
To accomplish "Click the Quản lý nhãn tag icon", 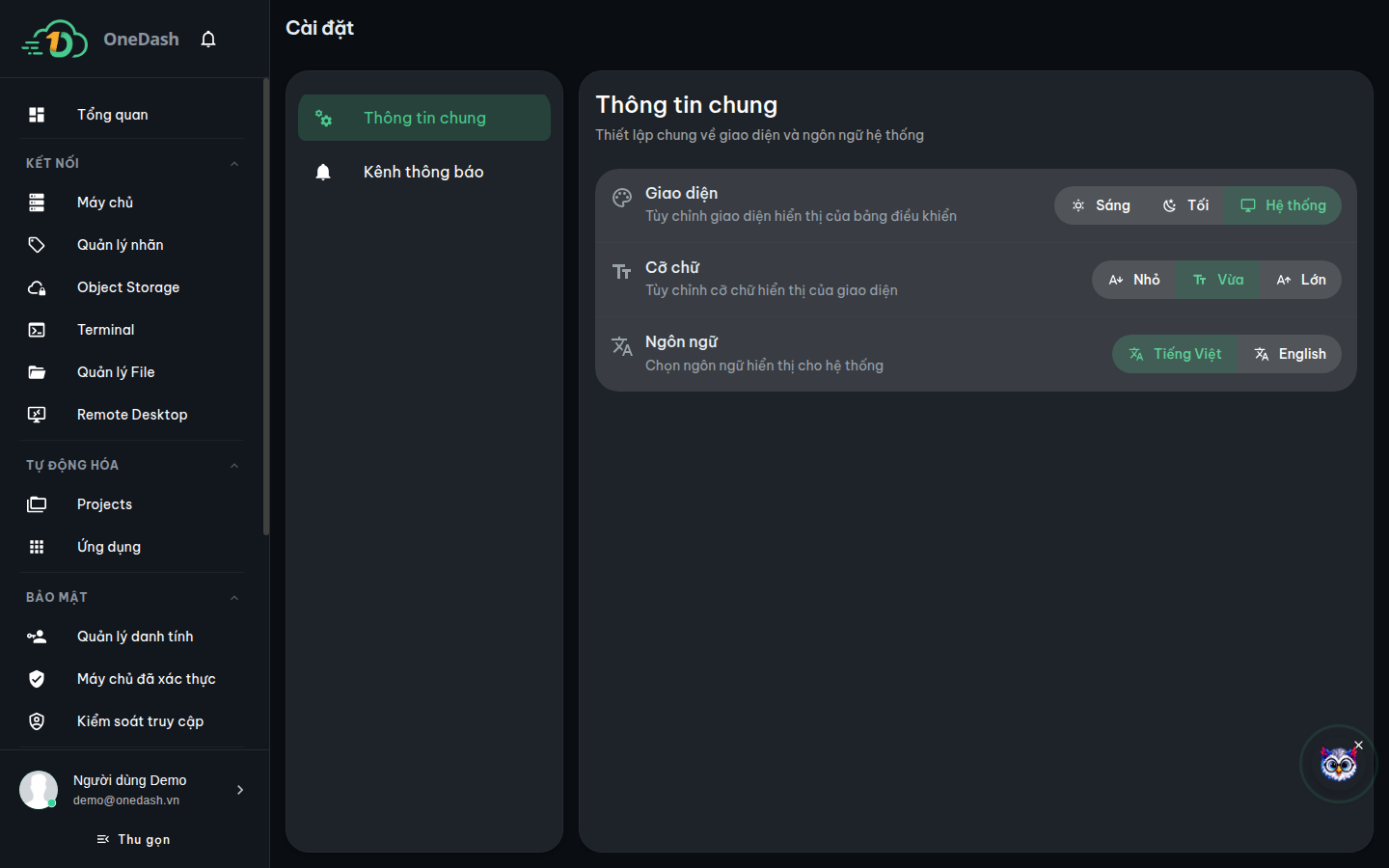I will point(37,245).
